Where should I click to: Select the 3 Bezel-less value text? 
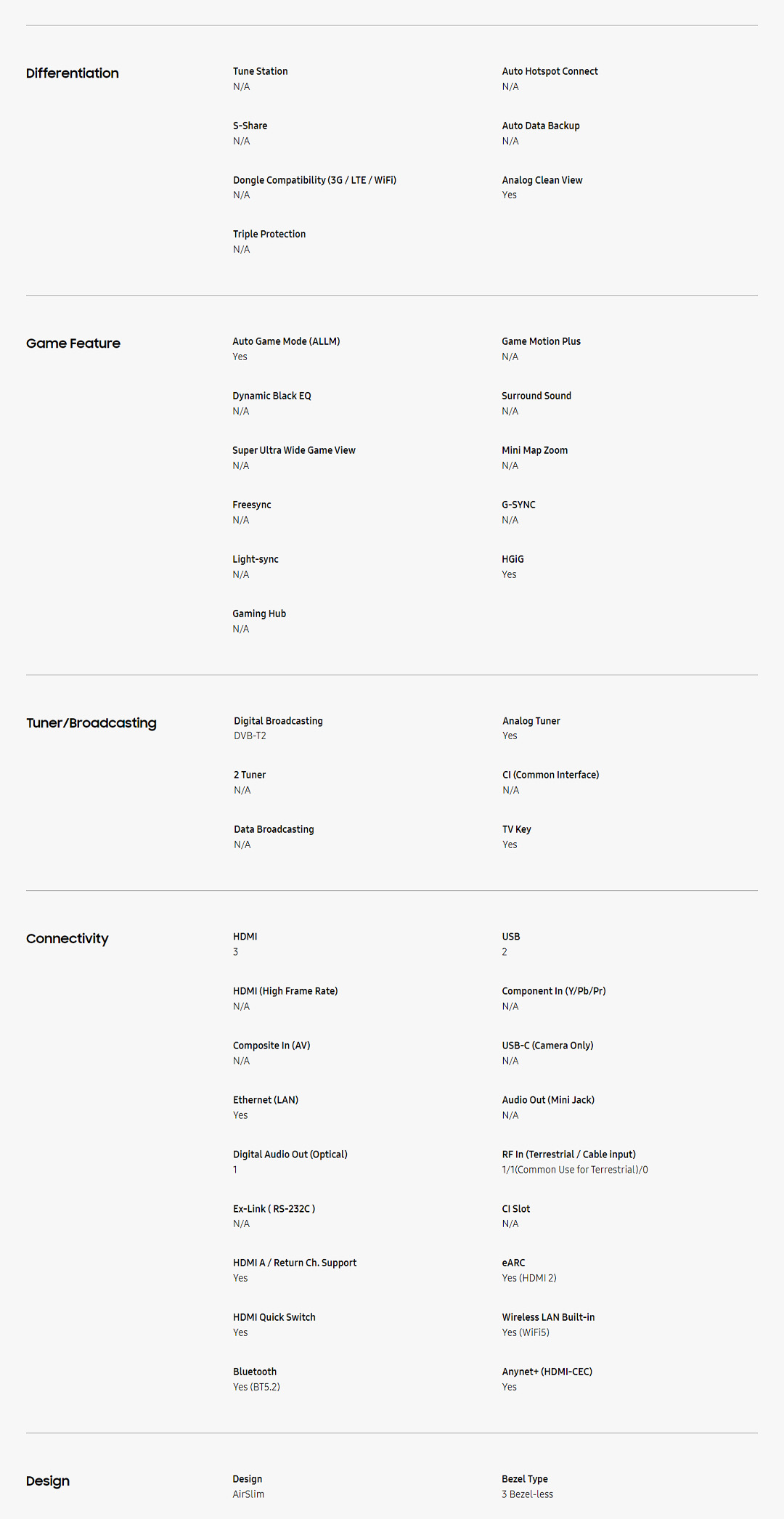click(527, 1494)
